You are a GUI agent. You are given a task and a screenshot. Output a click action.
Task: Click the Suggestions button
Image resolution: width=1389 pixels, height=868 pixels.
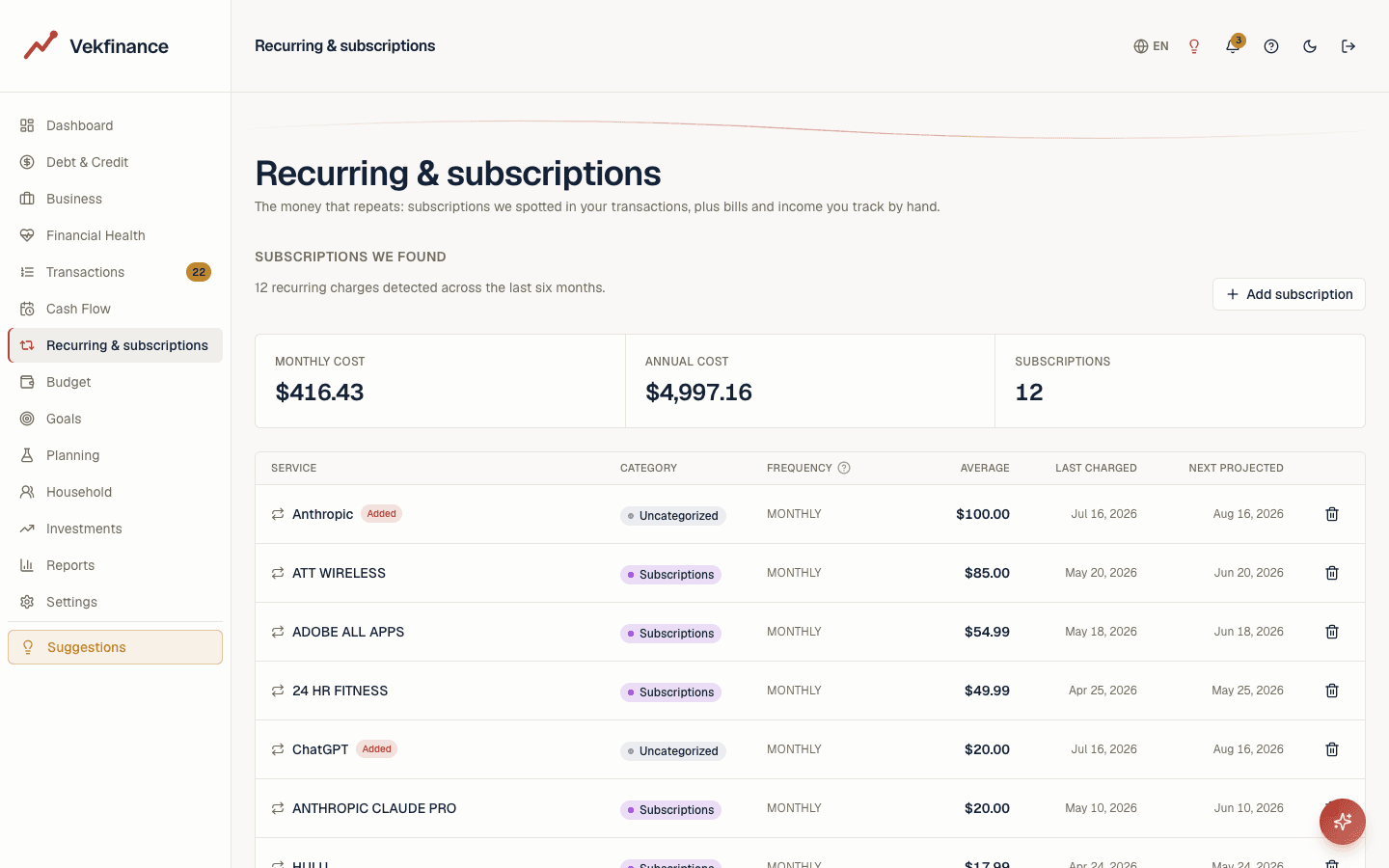tap(115, 647)
